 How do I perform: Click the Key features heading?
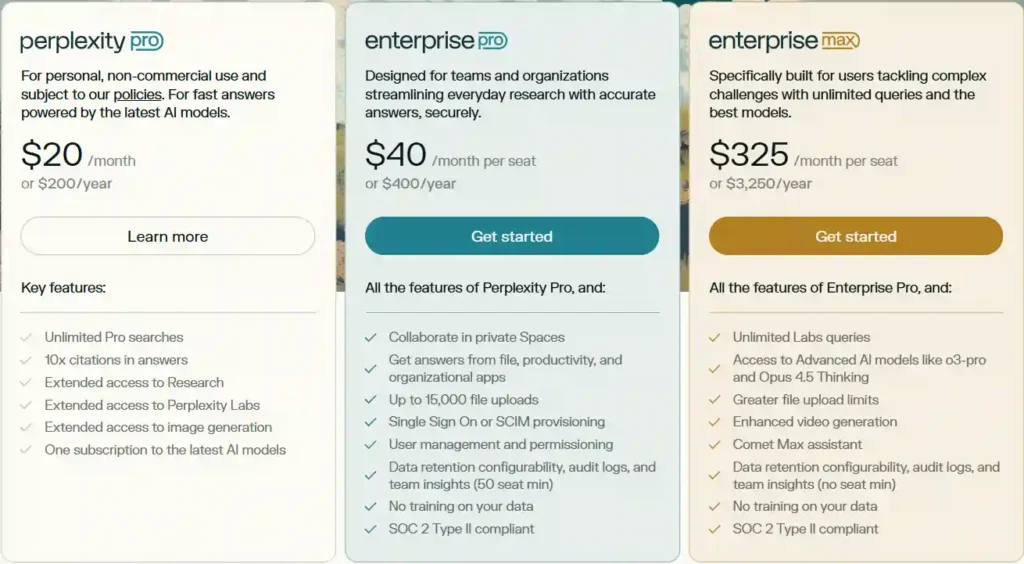(63, 288)
